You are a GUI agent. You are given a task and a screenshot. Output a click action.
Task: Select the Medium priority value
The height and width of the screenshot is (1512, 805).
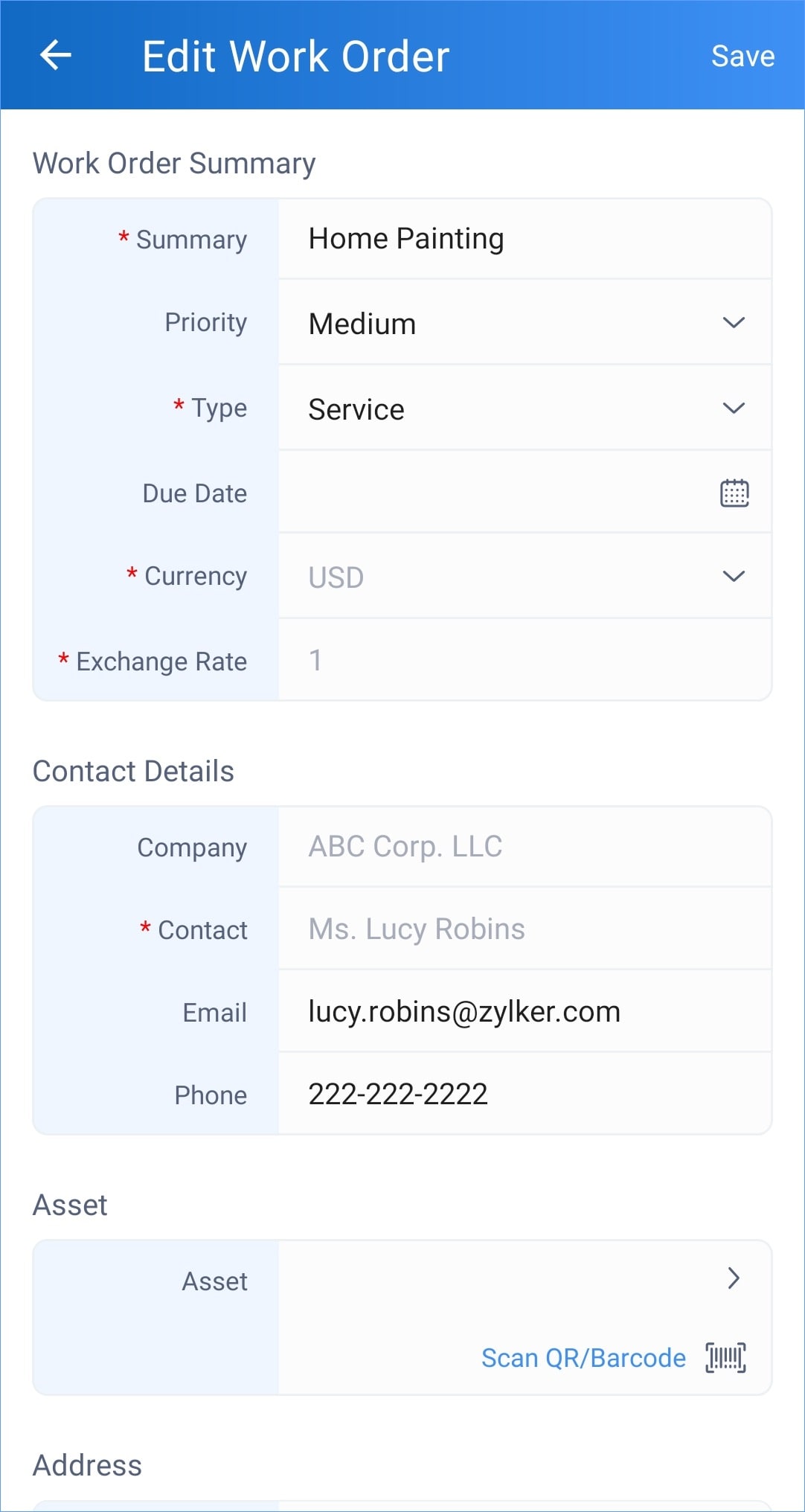click(x=362, y=324)
